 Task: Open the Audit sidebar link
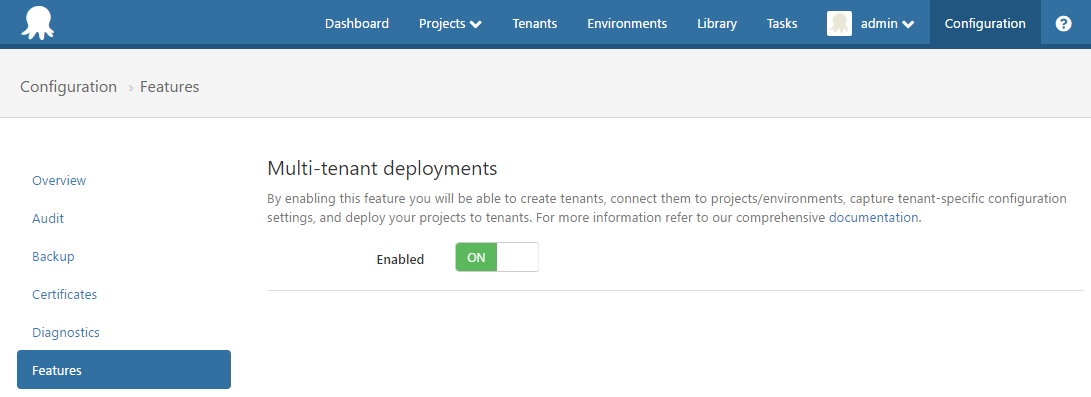click(48, 218)
